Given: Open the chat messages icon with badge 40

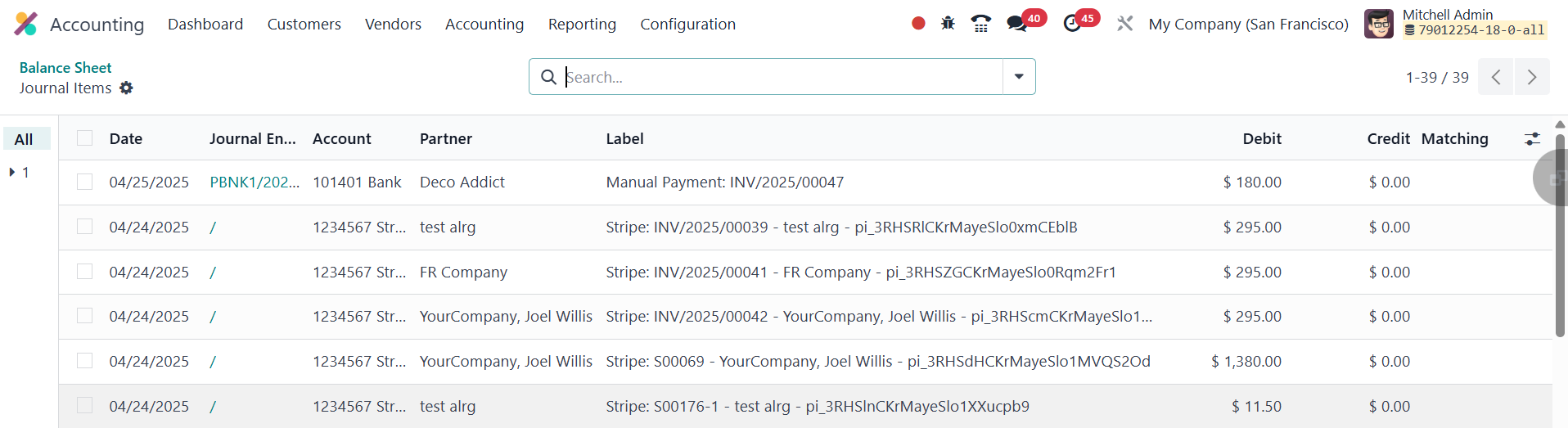Looking at the screenshot, I should tap(1017, 24).
